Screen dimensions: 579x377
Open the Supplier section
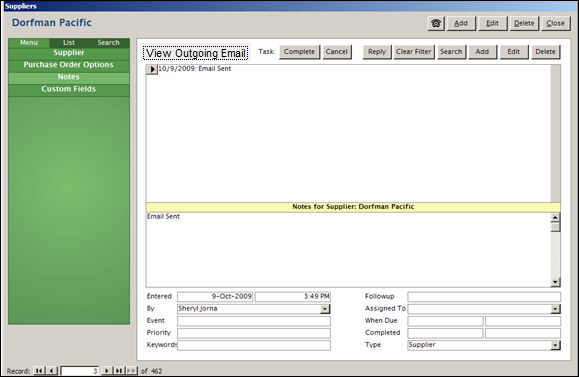pos(69,53)
